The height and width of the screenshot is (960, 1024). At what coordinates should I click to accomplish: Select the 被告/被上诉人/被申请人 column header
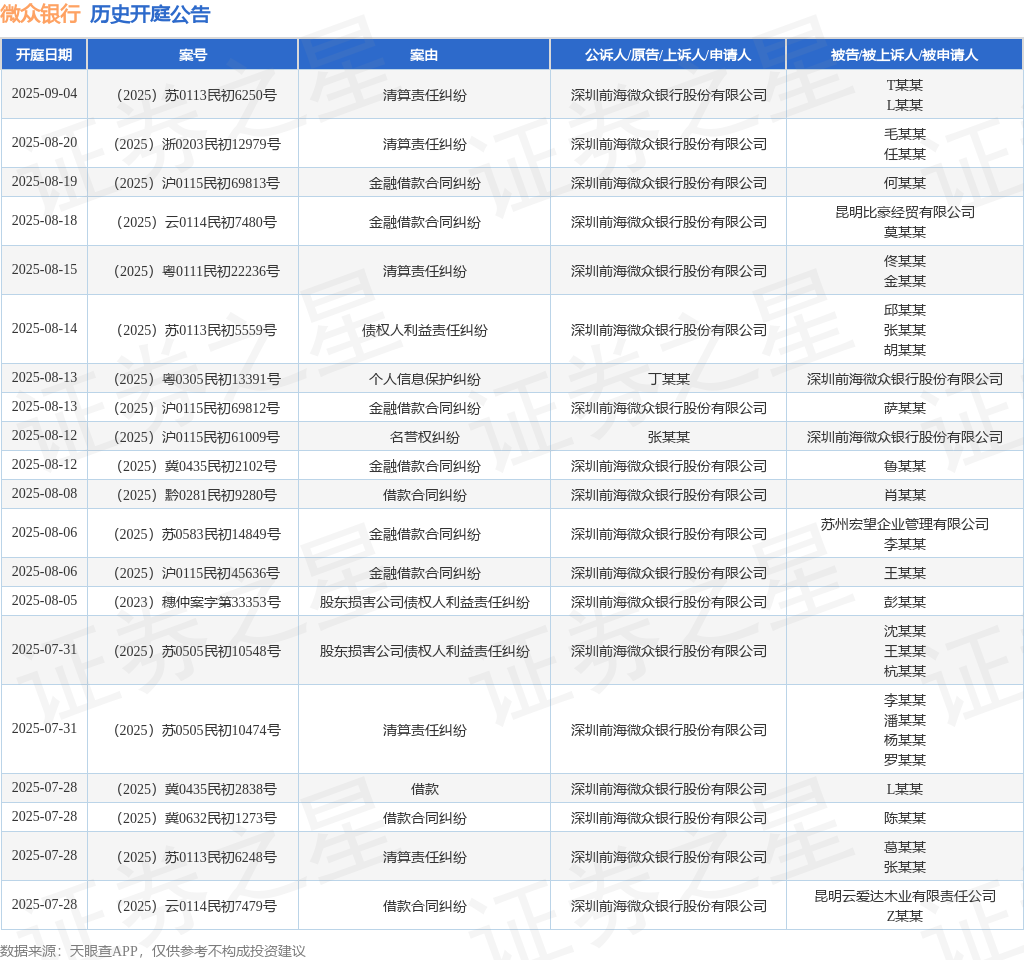[904, 55]
